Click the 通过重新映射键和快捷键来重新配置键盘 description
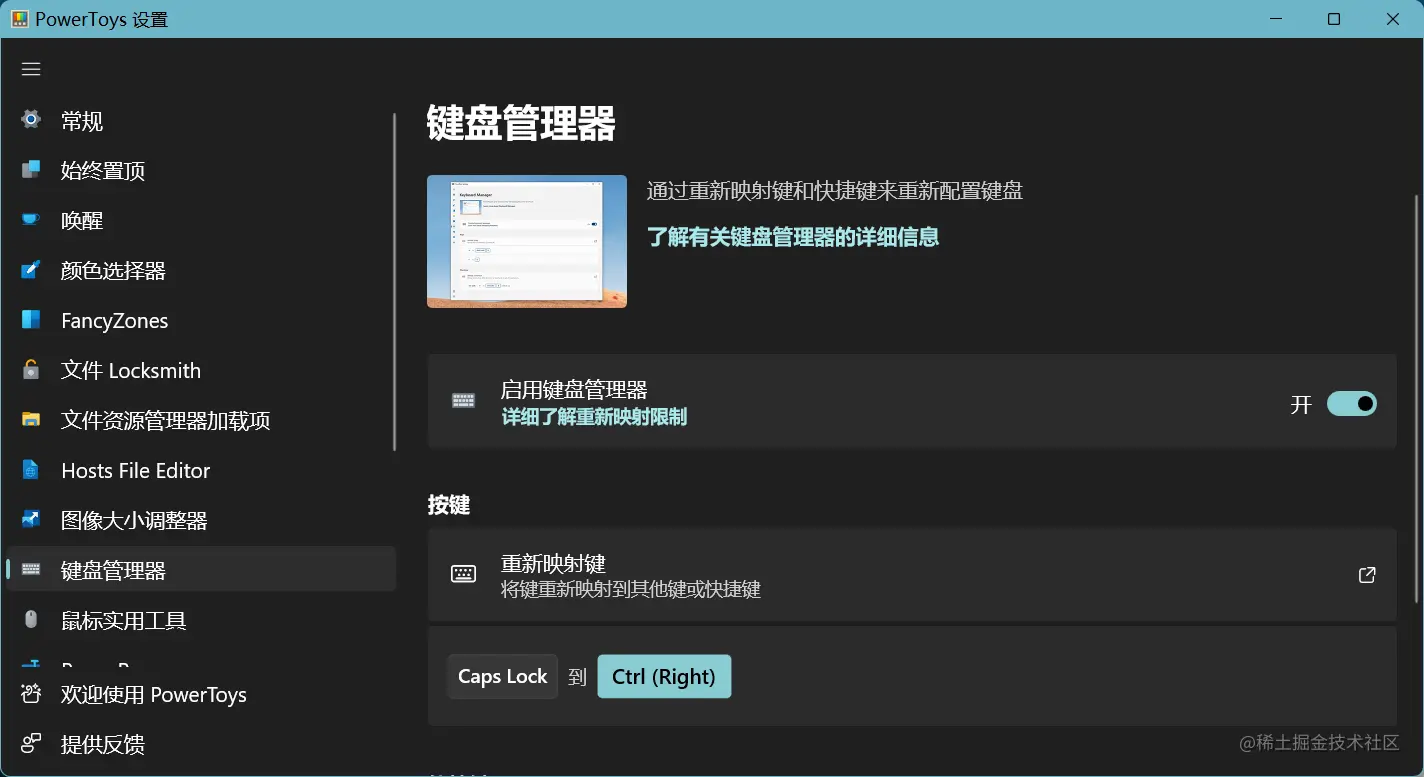Screen dimensions: 1424x777 pyautogui.click(x=835, y=191)
